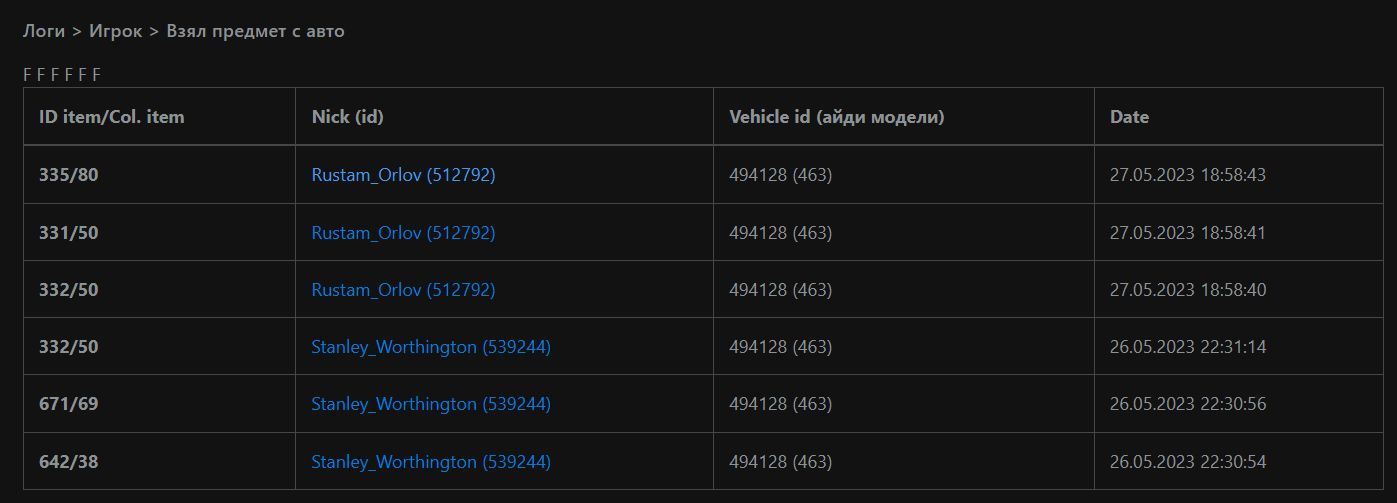Select the 671/69 item cell
The width and height of the screenshot is (1397, 503).
pos(68,404)
